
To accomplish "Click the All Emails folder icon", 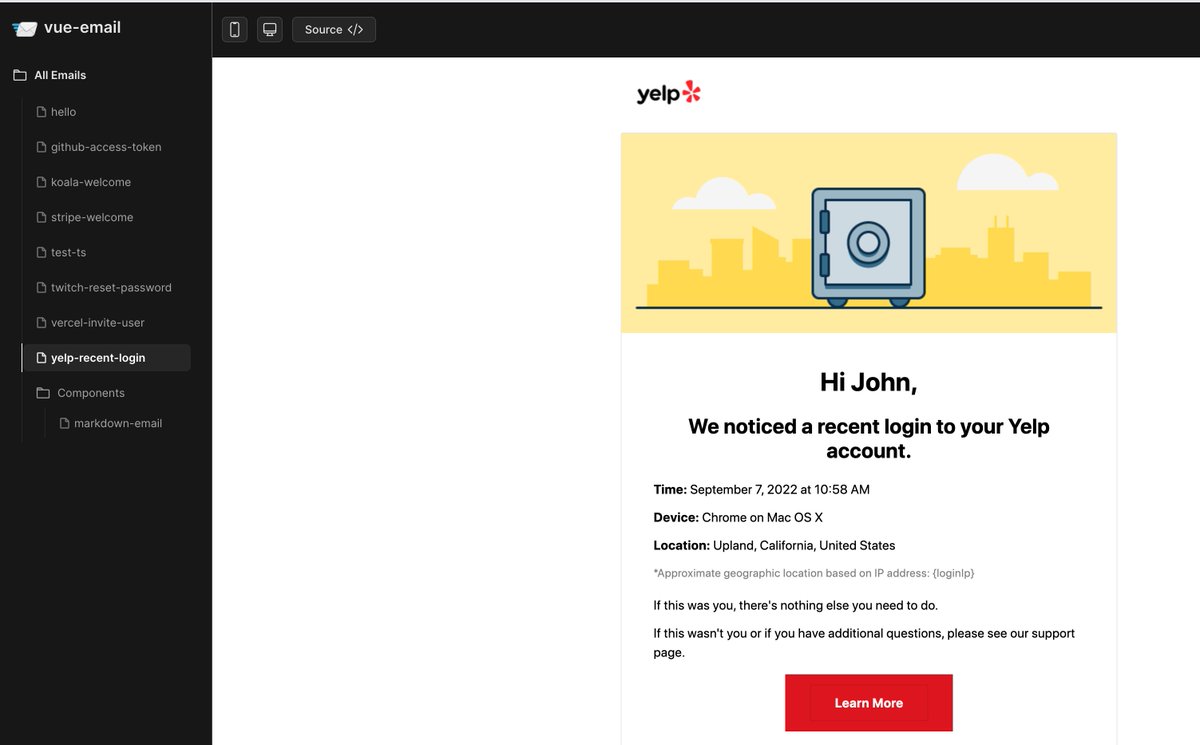I will coord(19,75).
